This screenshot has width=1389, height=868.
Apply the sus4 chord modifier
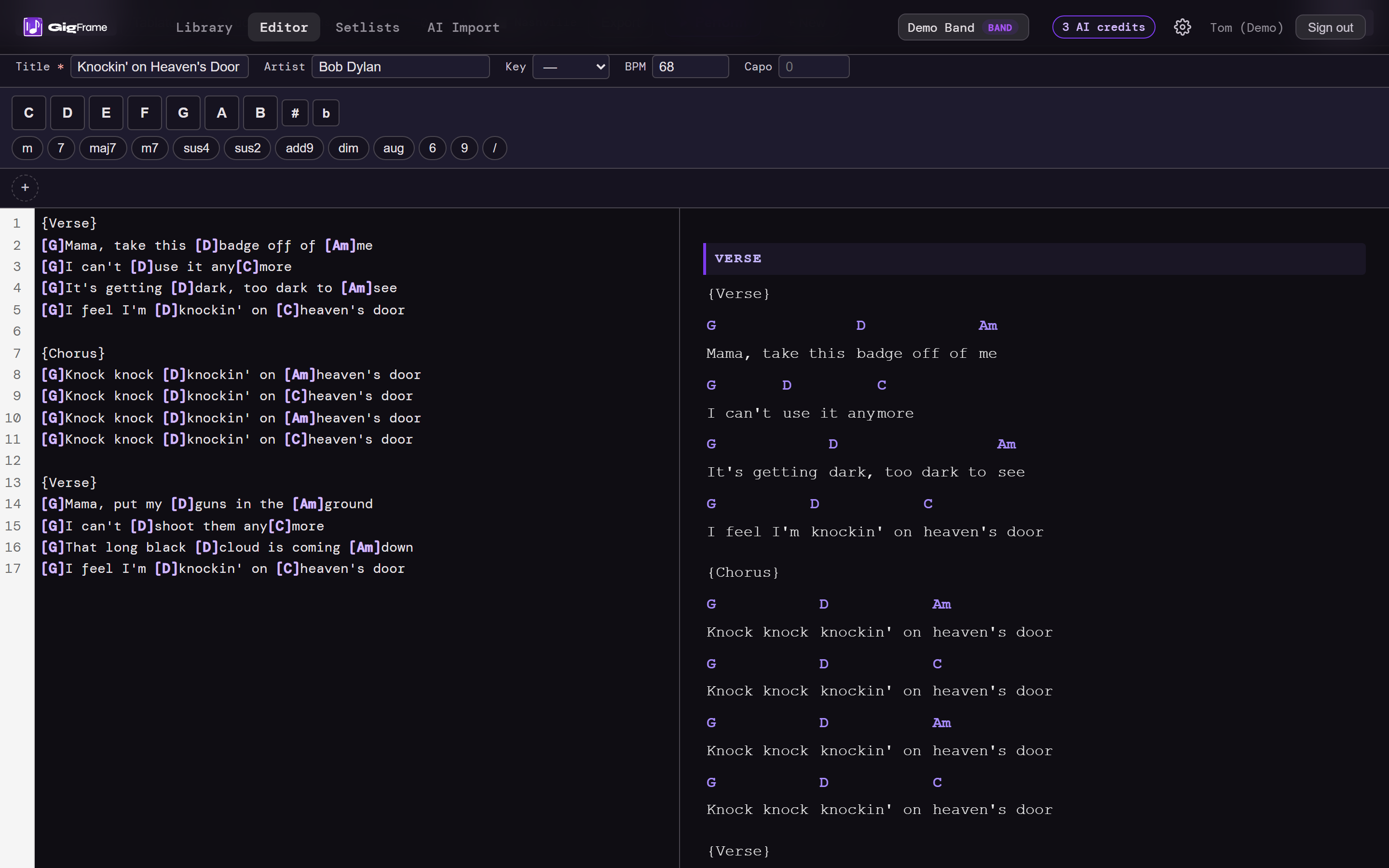pos(196,148)
